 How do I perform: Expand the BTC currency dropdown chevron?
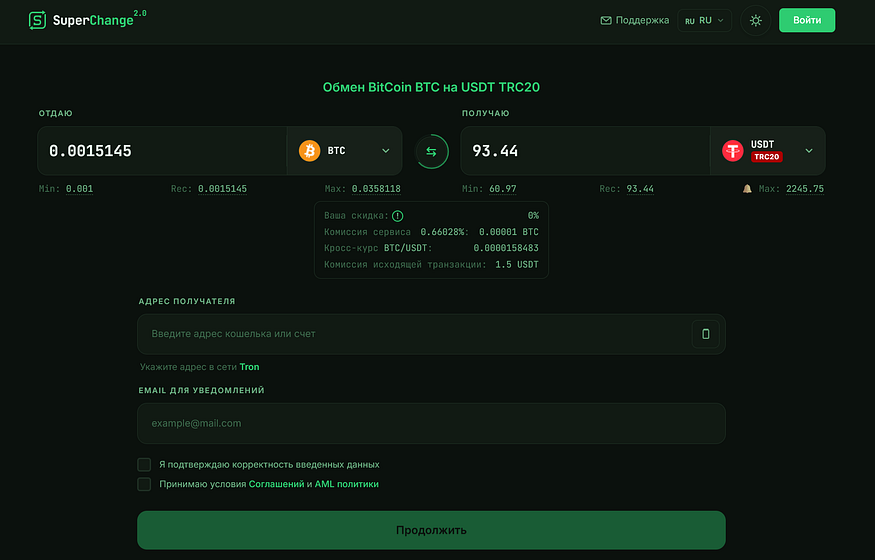pyautogui.click(x=386, y=151)
